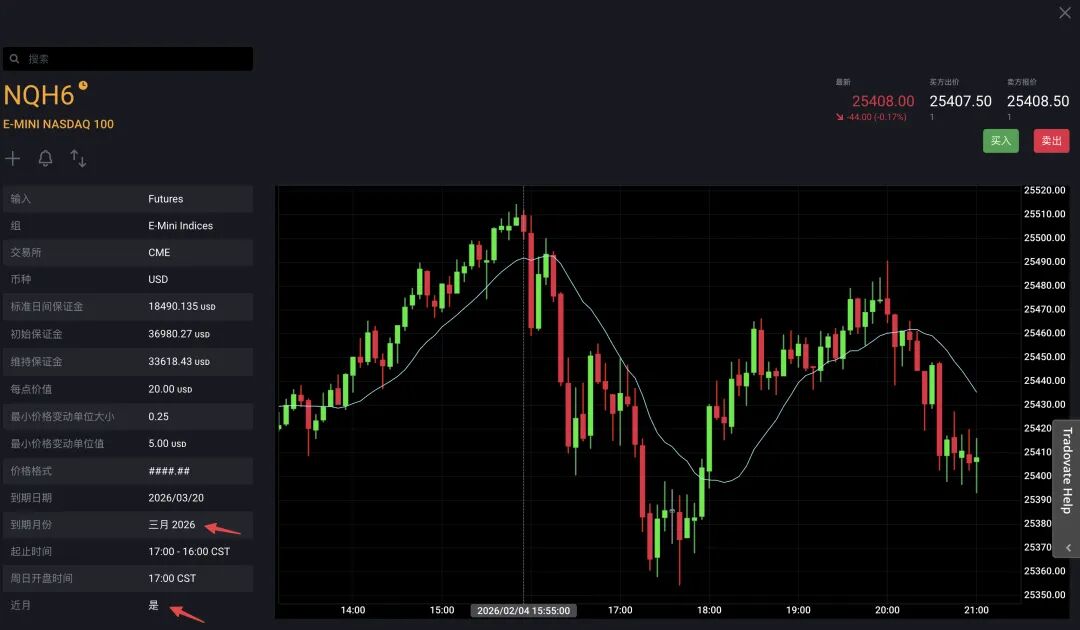The height and width of the screenshot is (630, 1080).
Task: Click the 14:00 label on the time axis
Action: (x=353, y=610)
